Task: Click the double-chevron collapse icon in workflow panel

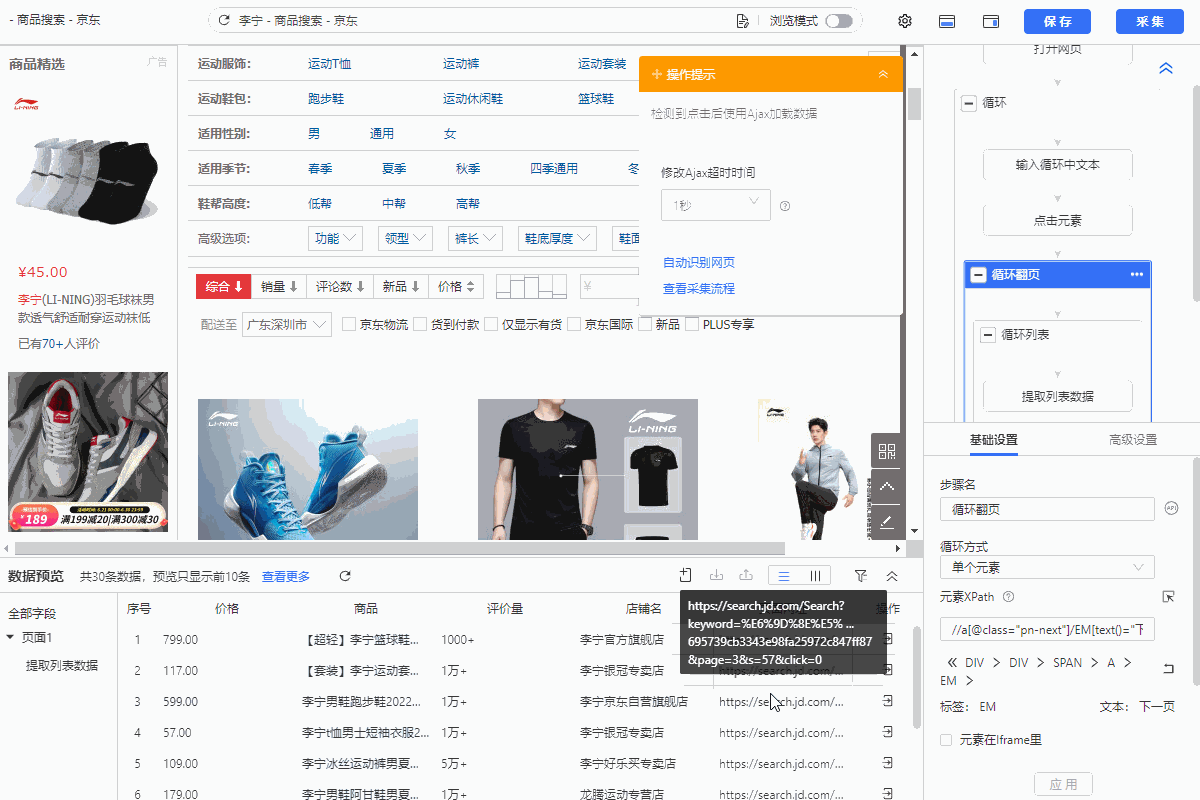Action: tap(1165, 68)
